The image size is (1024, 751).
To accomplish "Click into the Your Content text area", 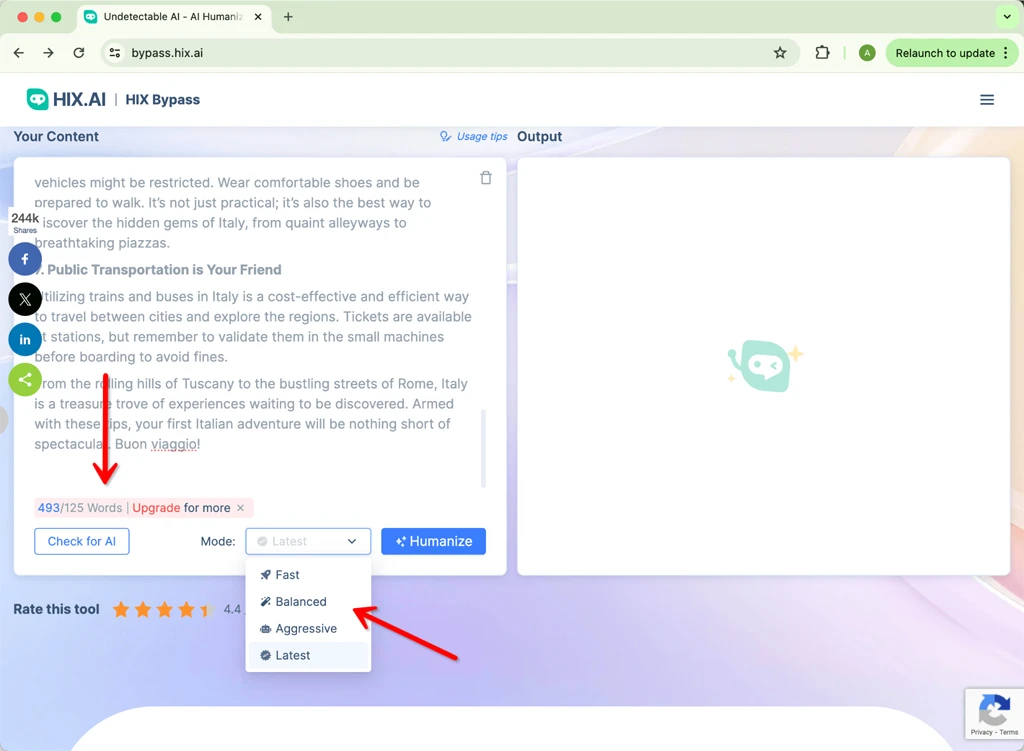I will point(257,327).
